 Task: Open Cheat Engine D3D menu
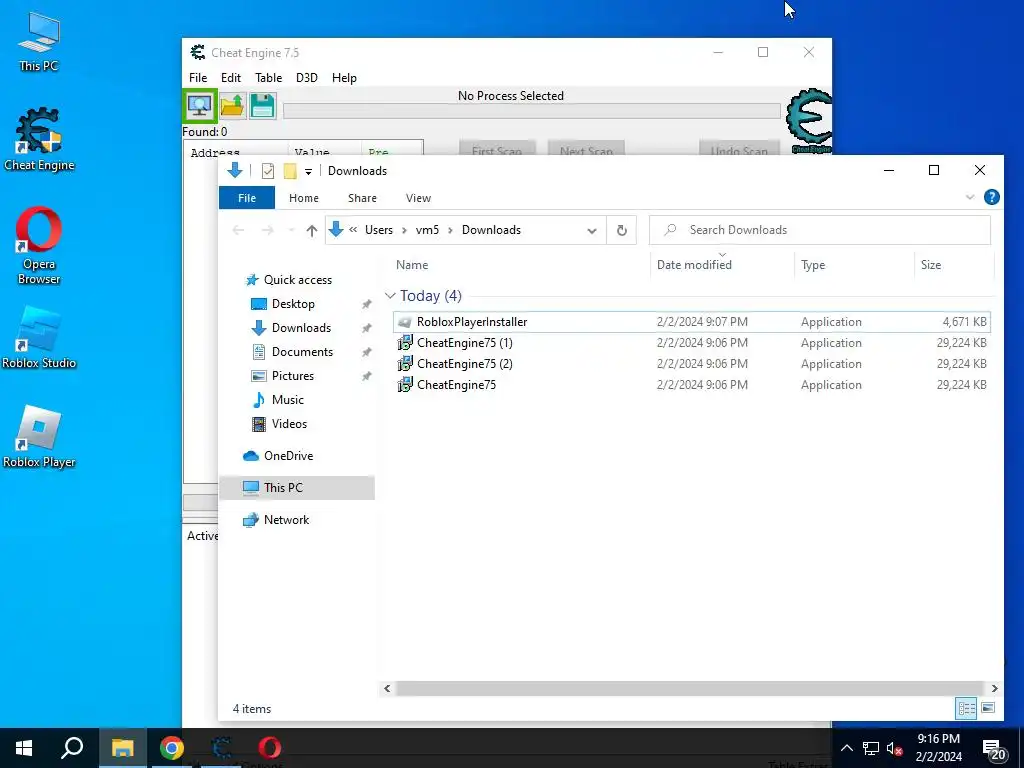[x=307, y=78]
